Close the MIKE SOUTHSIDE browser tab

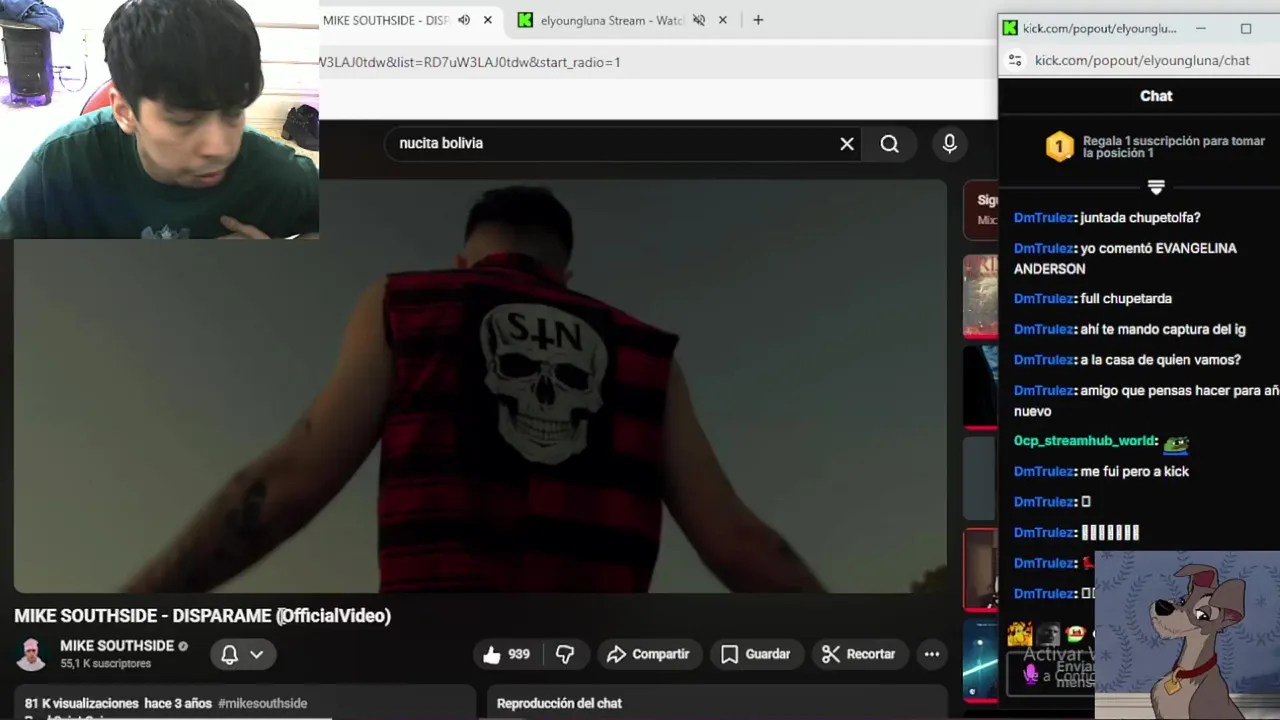[488, 20]
